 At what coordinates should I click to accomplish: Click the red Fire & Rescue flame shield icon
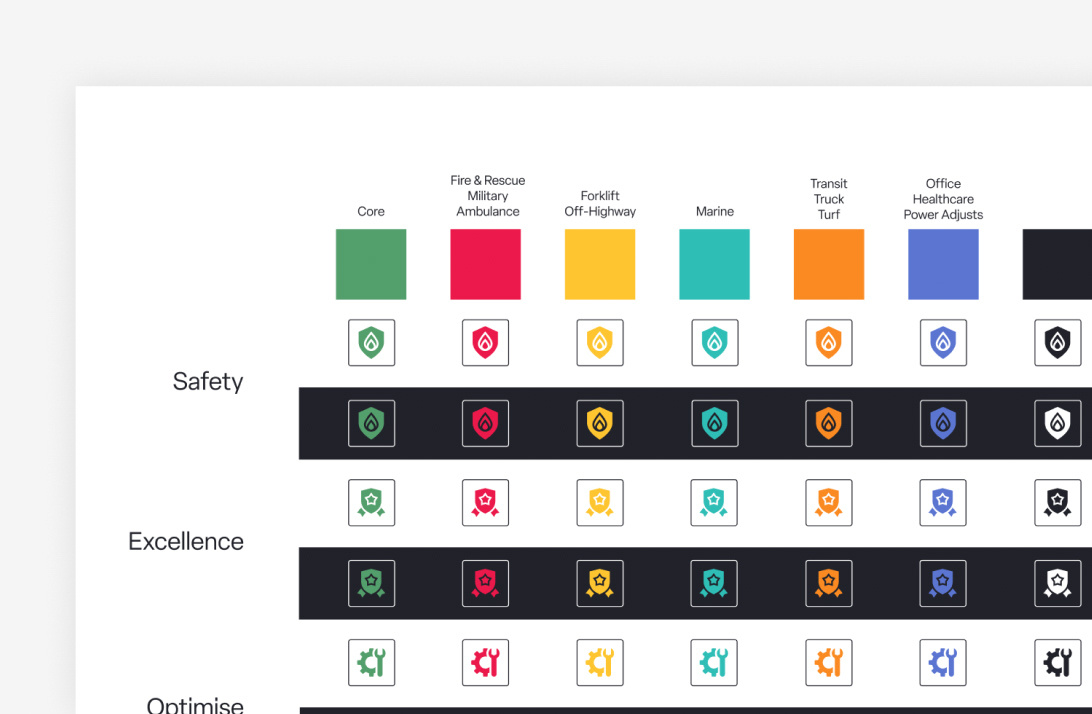485,342
